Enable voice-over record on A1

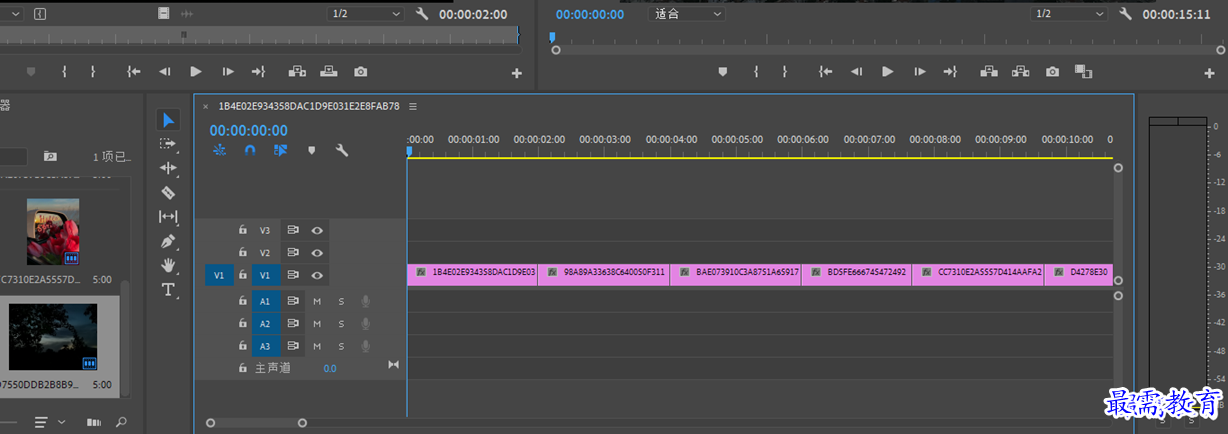[x=366, y=301]
